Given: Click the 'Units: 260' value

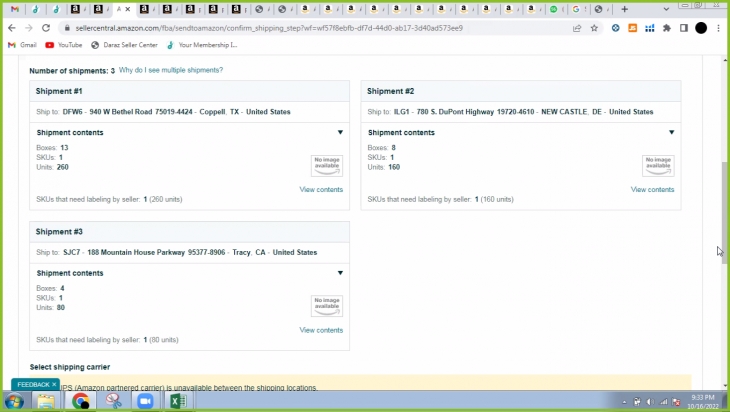Looking at the screenshot, I should [x=62, y=167].
